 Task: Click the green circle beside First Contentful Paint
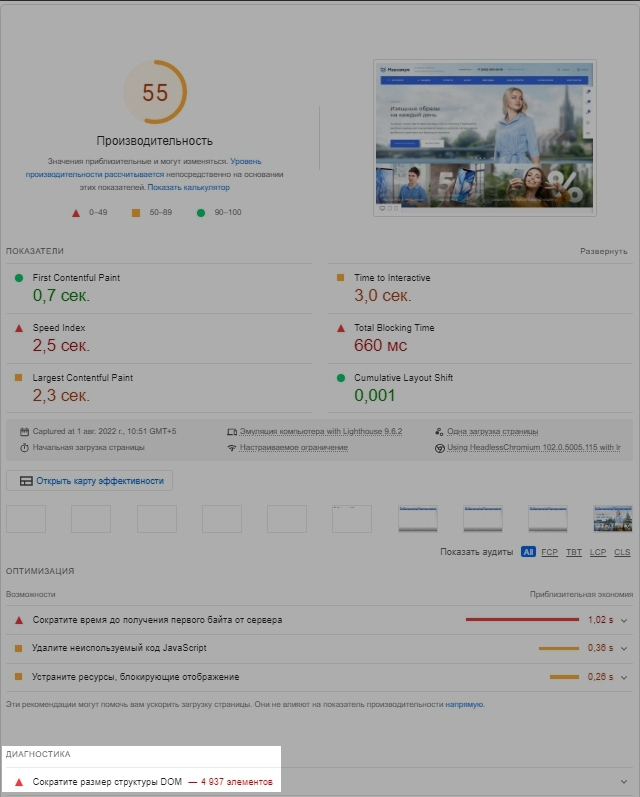(x=18, y=278)
